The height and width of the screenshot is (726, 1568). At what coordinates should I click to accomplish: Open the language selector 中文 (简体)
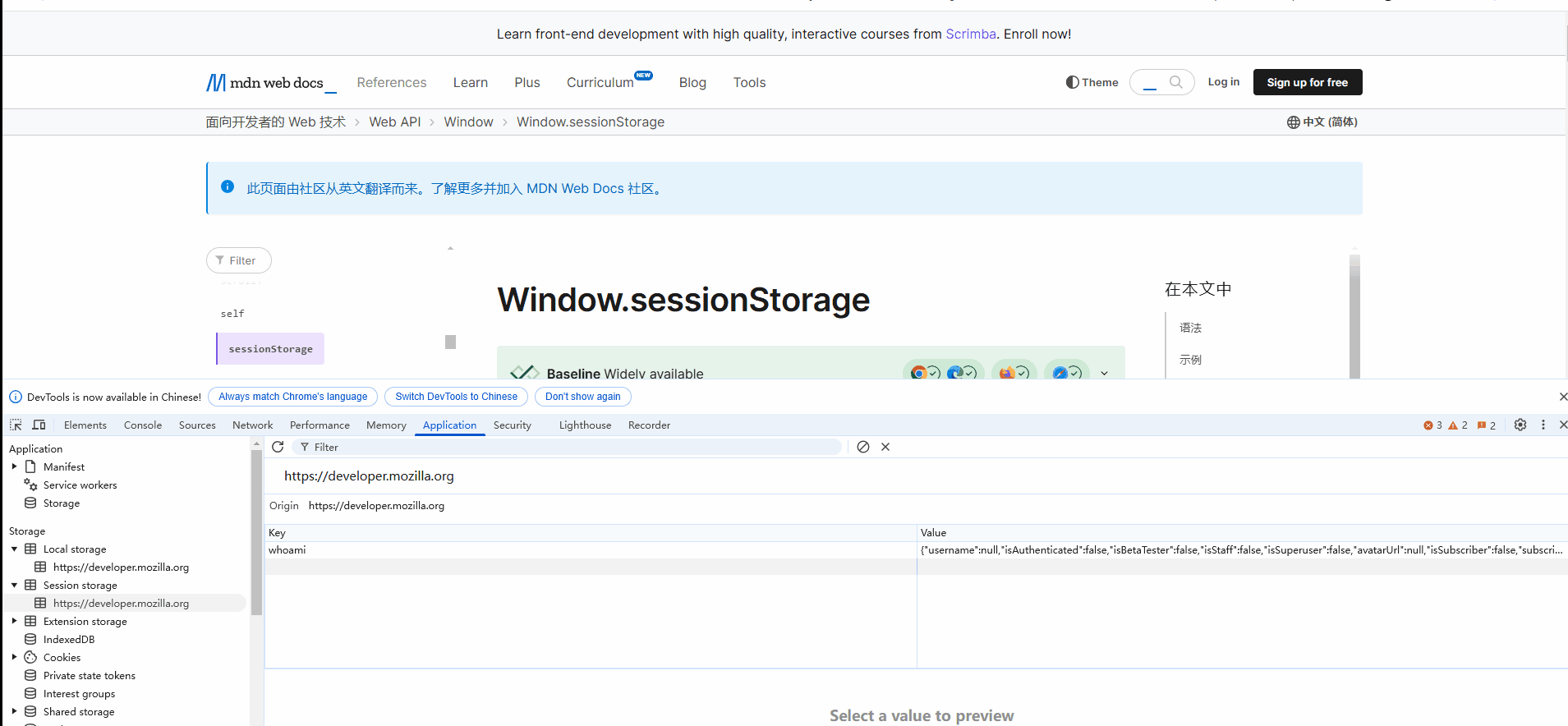click(x=1322, y=122)
